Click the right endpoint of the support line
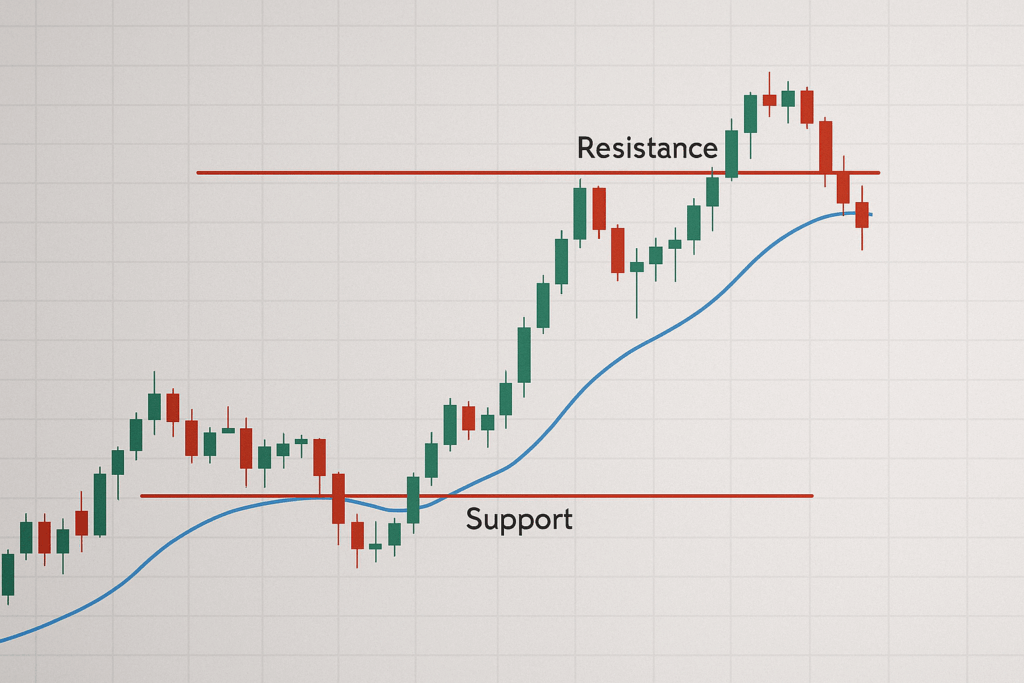 click(812, 495)
